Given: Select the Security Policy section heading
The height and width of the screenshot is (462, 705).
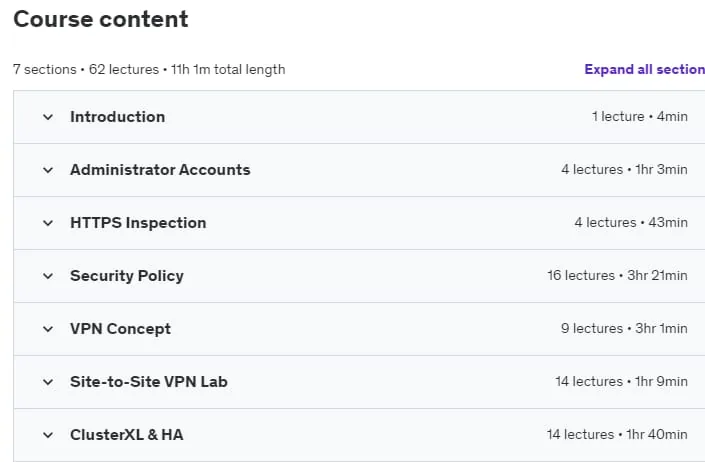Looking at the screenshot, I should tap(127, 276).
